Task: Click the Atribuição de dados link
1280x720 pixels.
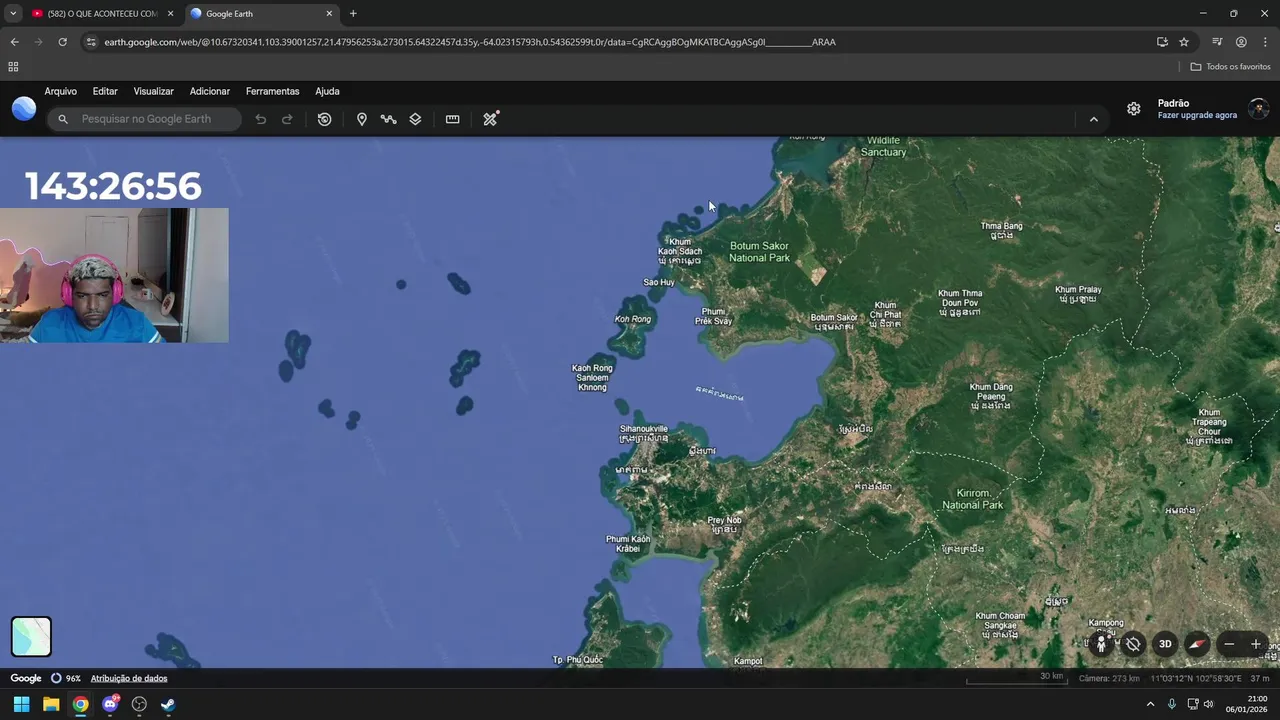Action: click(x=129, y=678)
